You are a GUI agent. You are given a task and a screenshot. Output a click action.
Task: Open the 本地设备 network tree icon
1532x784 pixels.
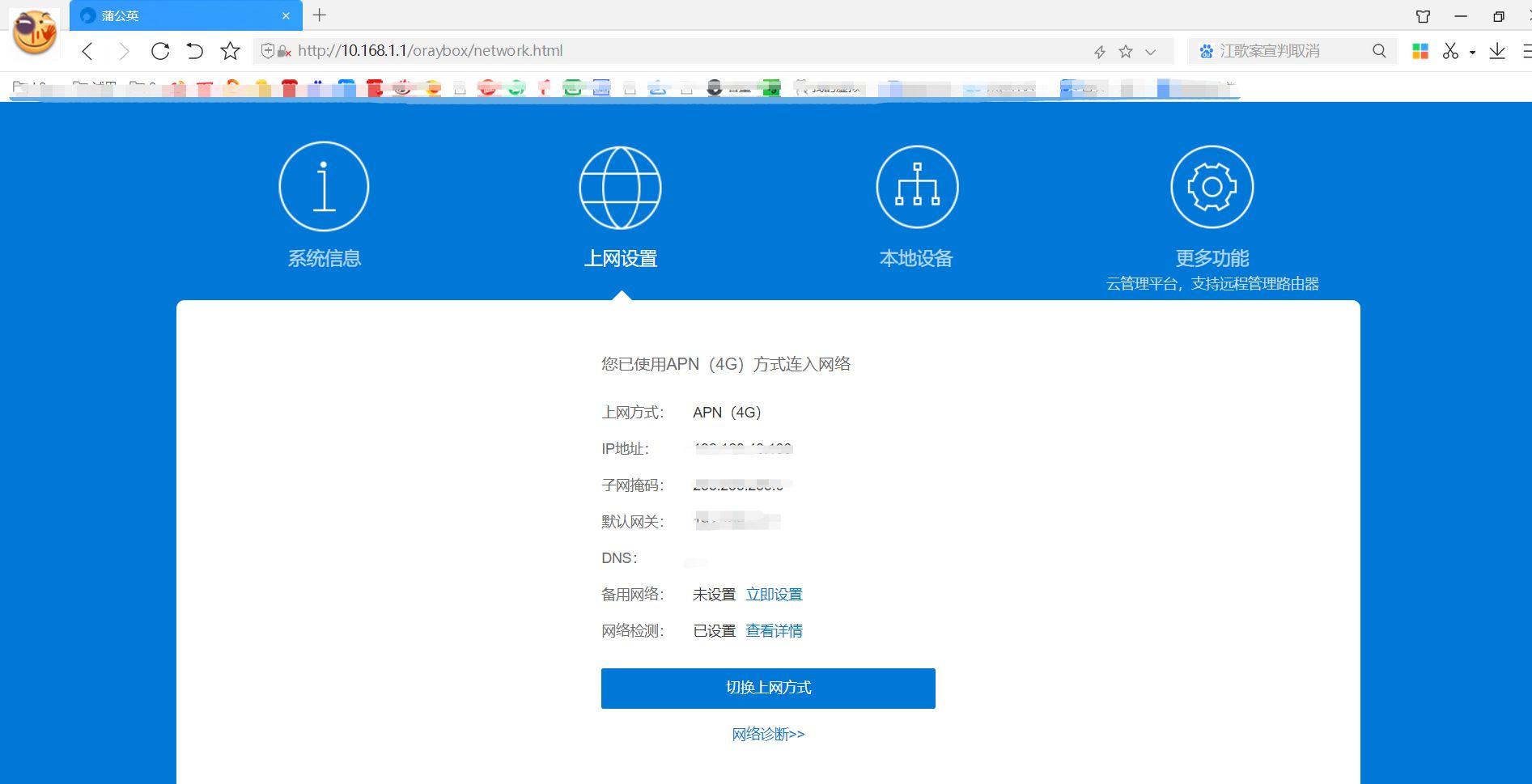(x=917, y=187)
